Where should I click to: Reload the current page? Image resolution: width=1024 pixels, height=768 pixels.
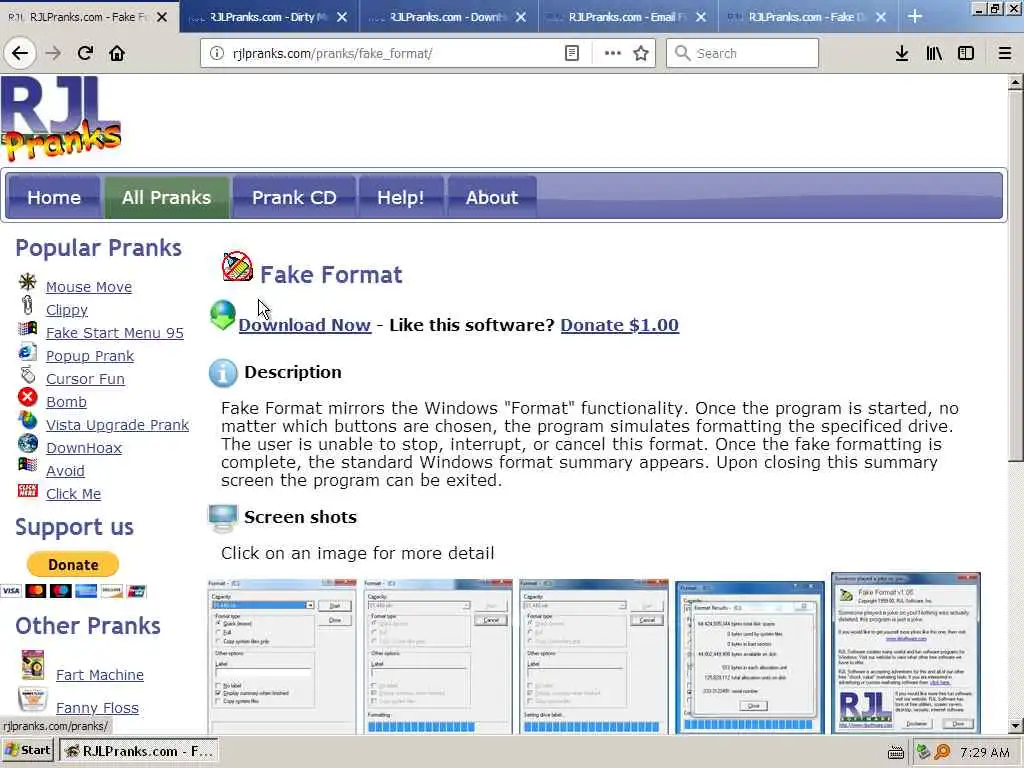[85, 53]
